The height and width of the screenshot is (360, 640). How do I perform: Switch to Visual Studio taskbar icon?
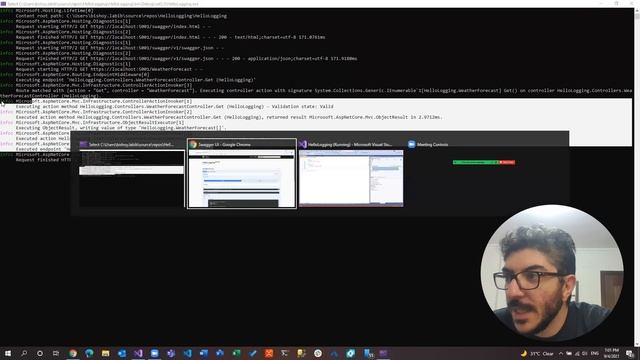(x=138, y=353)
